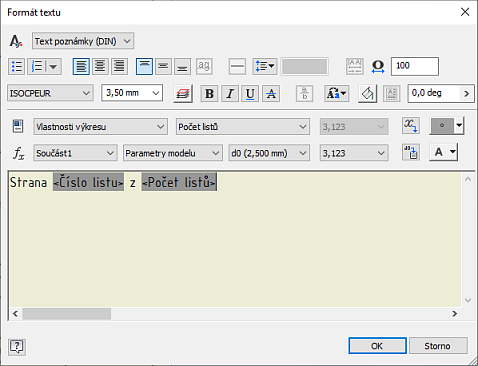Toggle Strikethrough formatting

(x=271, y=93)
